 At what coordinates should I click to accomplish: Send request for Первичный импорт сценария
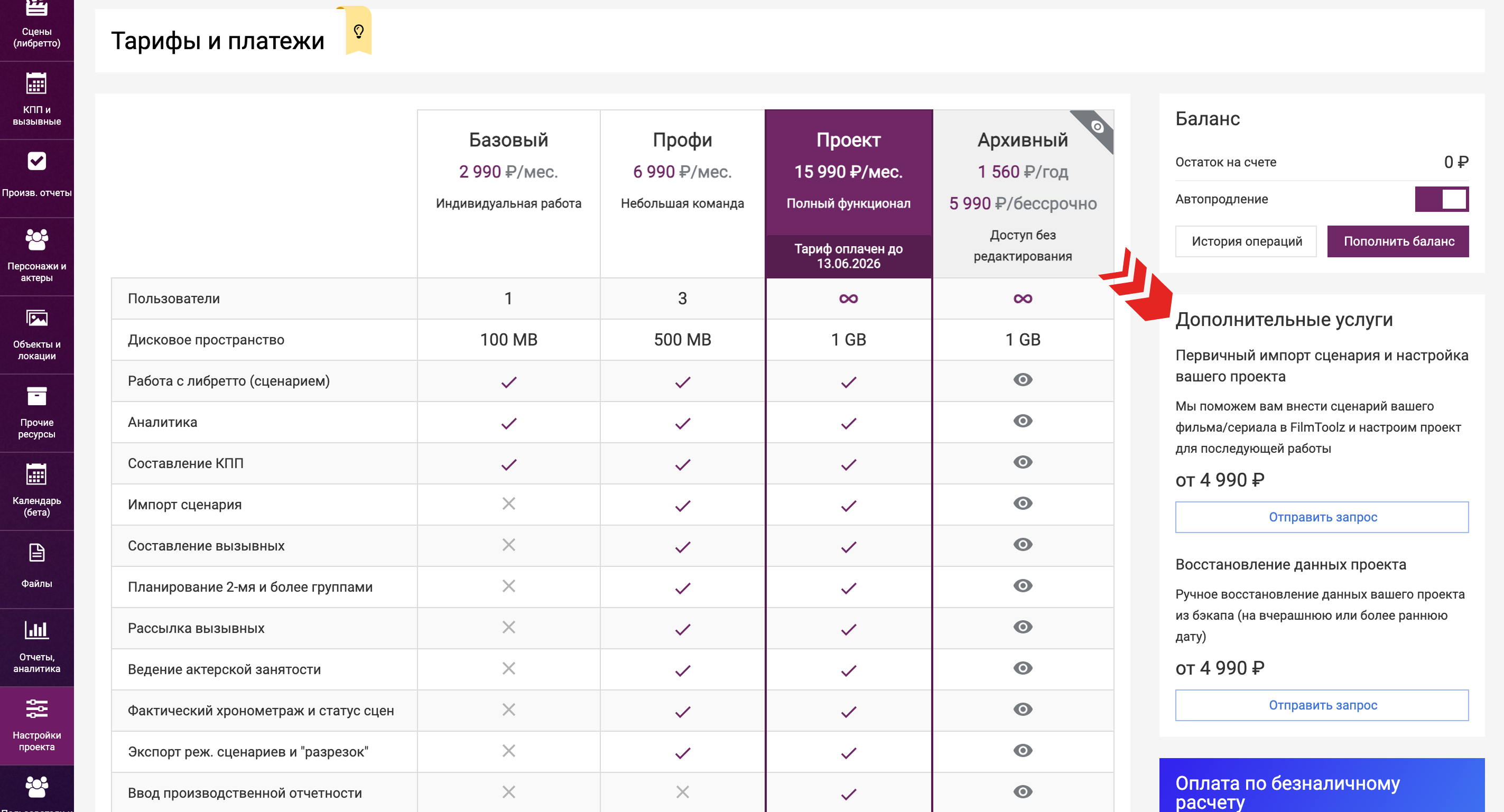click(x=1322, y=517)
